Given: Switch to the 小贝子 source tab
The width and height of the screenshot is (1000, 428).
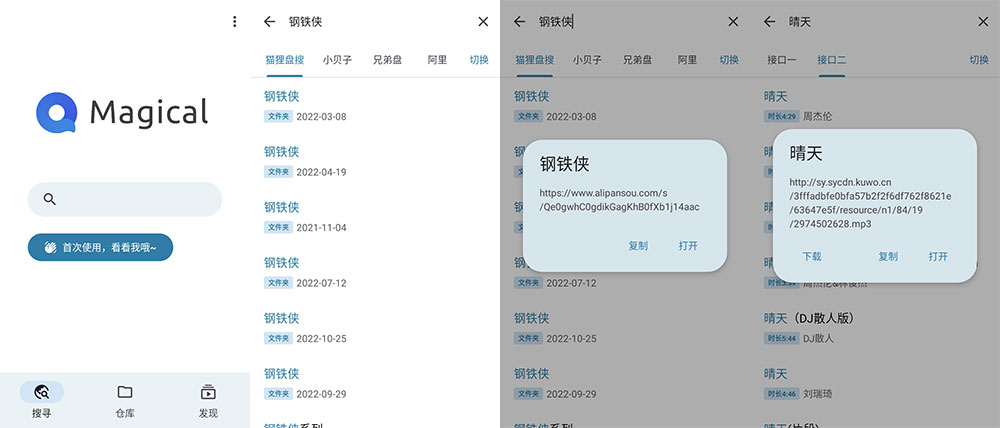Looking at the screenshot, I should 337,60.
